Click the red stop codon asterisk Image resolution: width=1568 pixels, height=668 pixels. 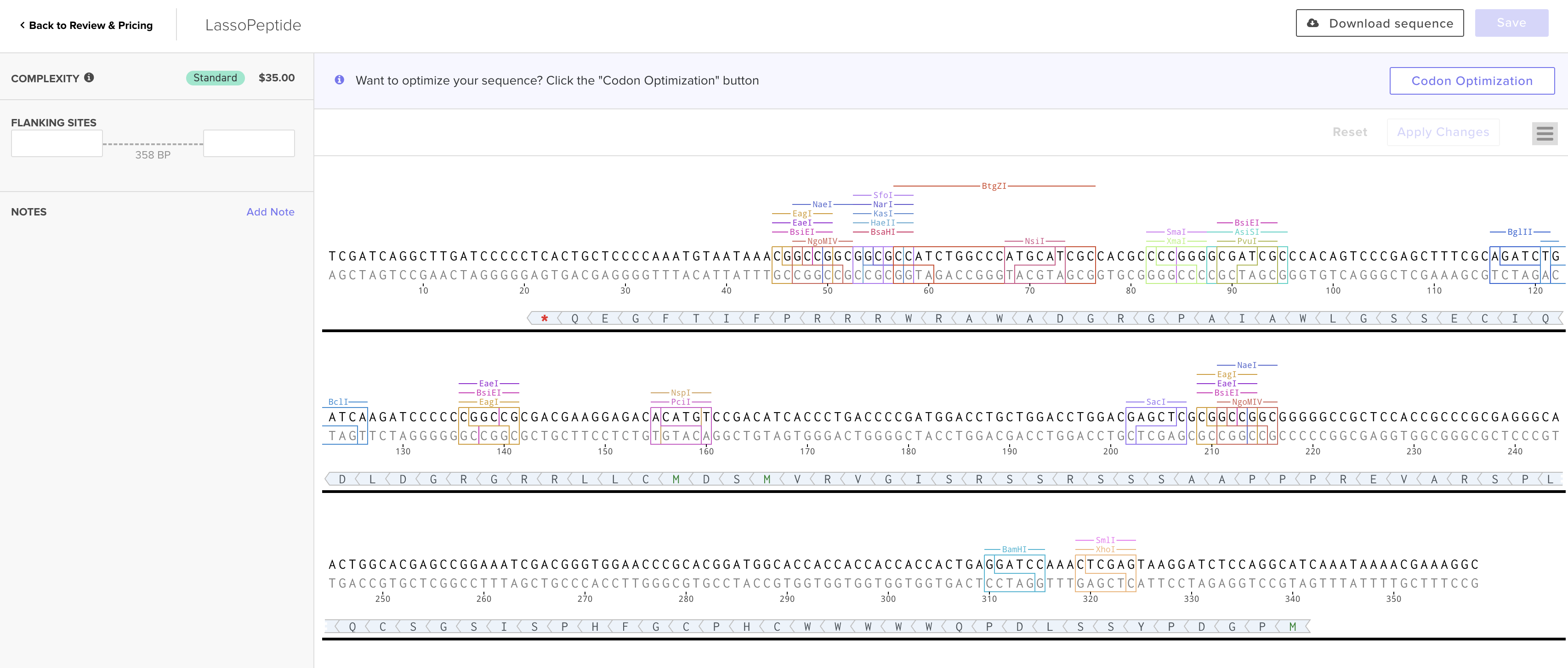click(544, 318)
